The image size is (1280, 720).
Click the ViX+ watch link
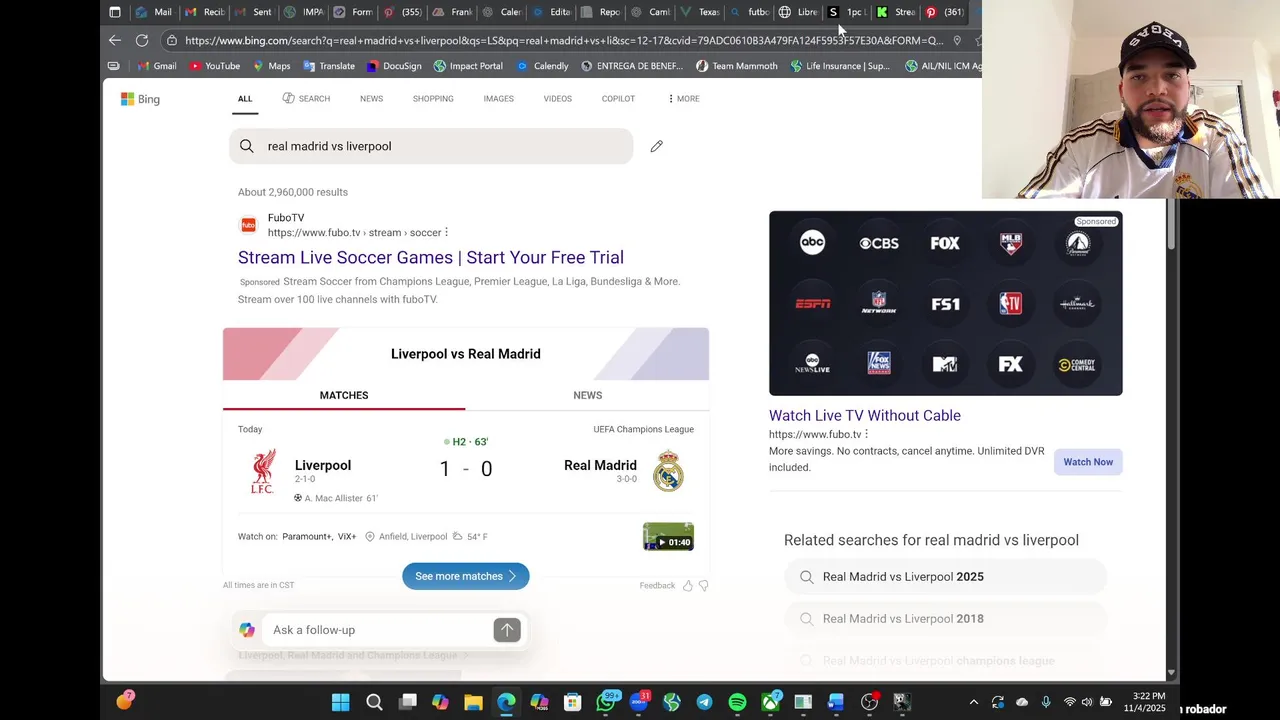pos(347,536)
